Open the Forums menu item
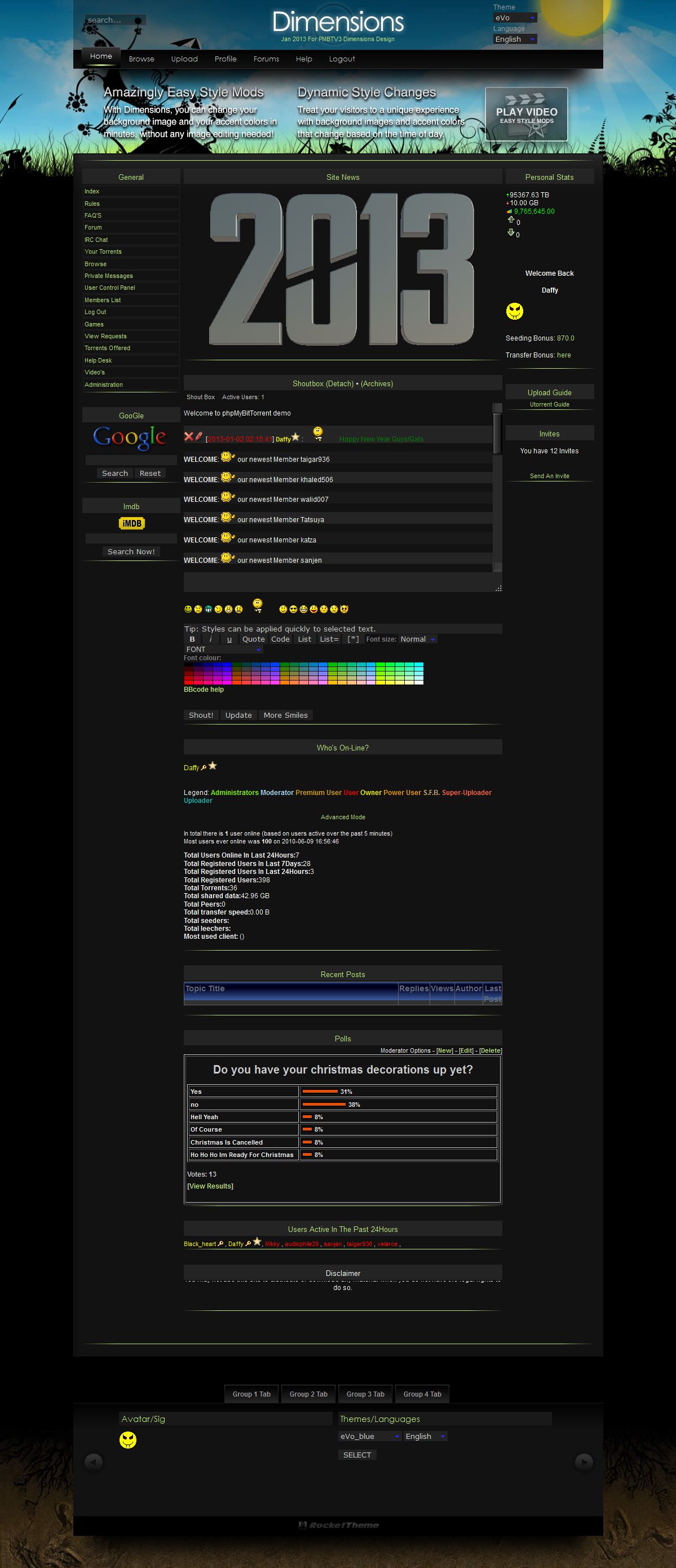676x1568 pixels. pos(266,59)
